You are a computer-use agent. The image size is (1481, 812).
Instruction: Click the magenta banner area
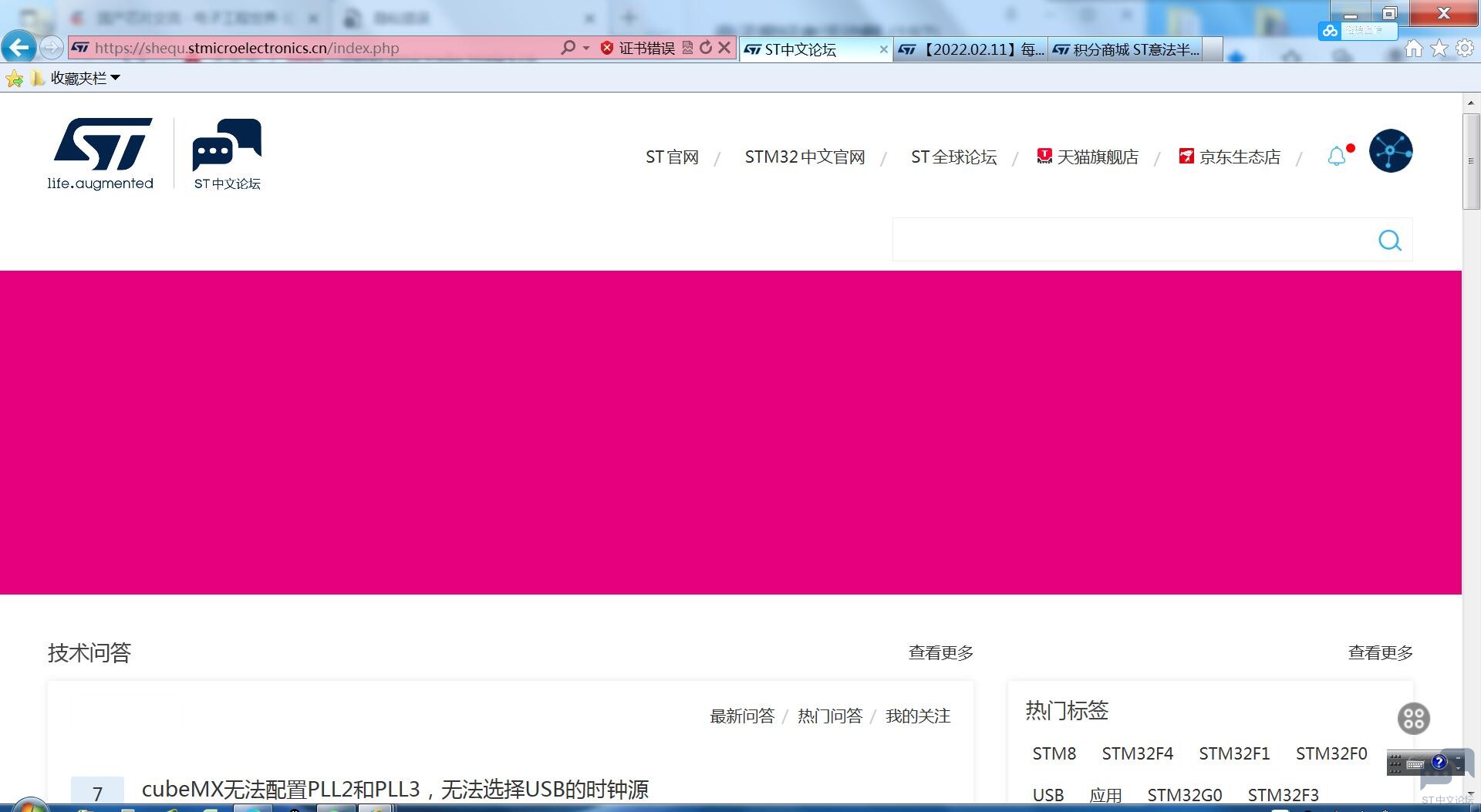730,433
